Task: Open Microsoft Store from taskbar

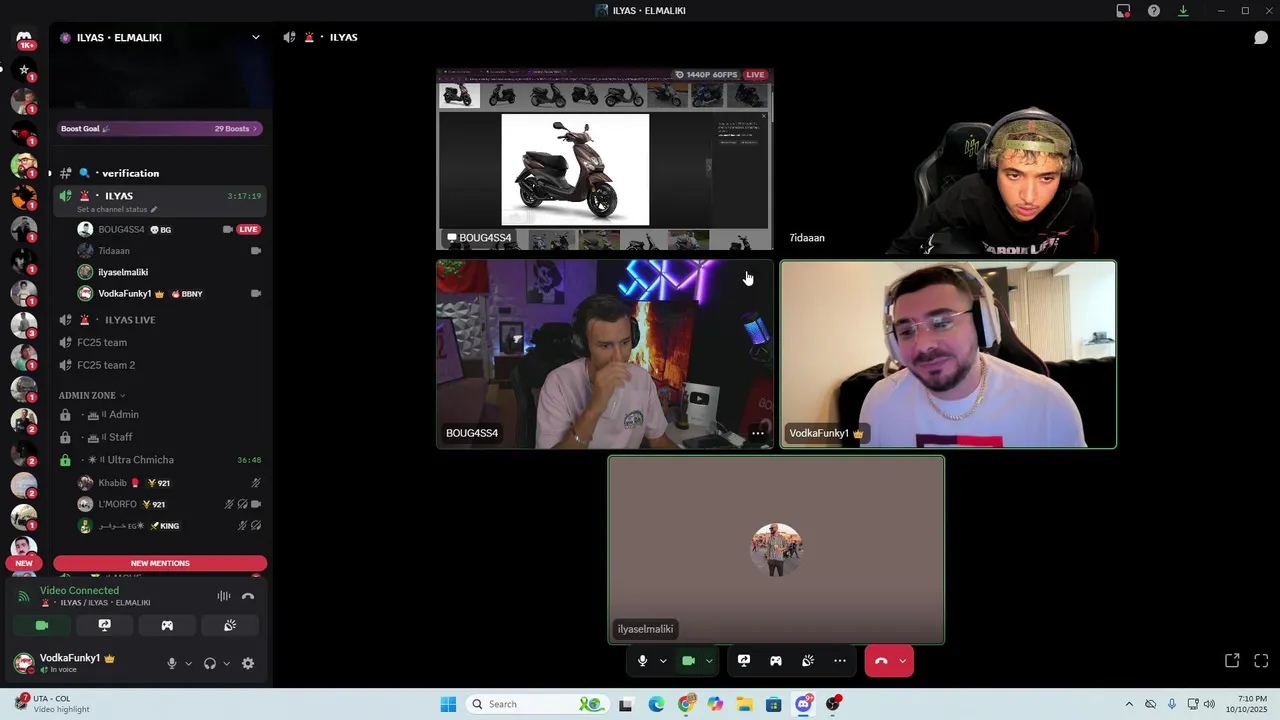Action: point(774,704)
